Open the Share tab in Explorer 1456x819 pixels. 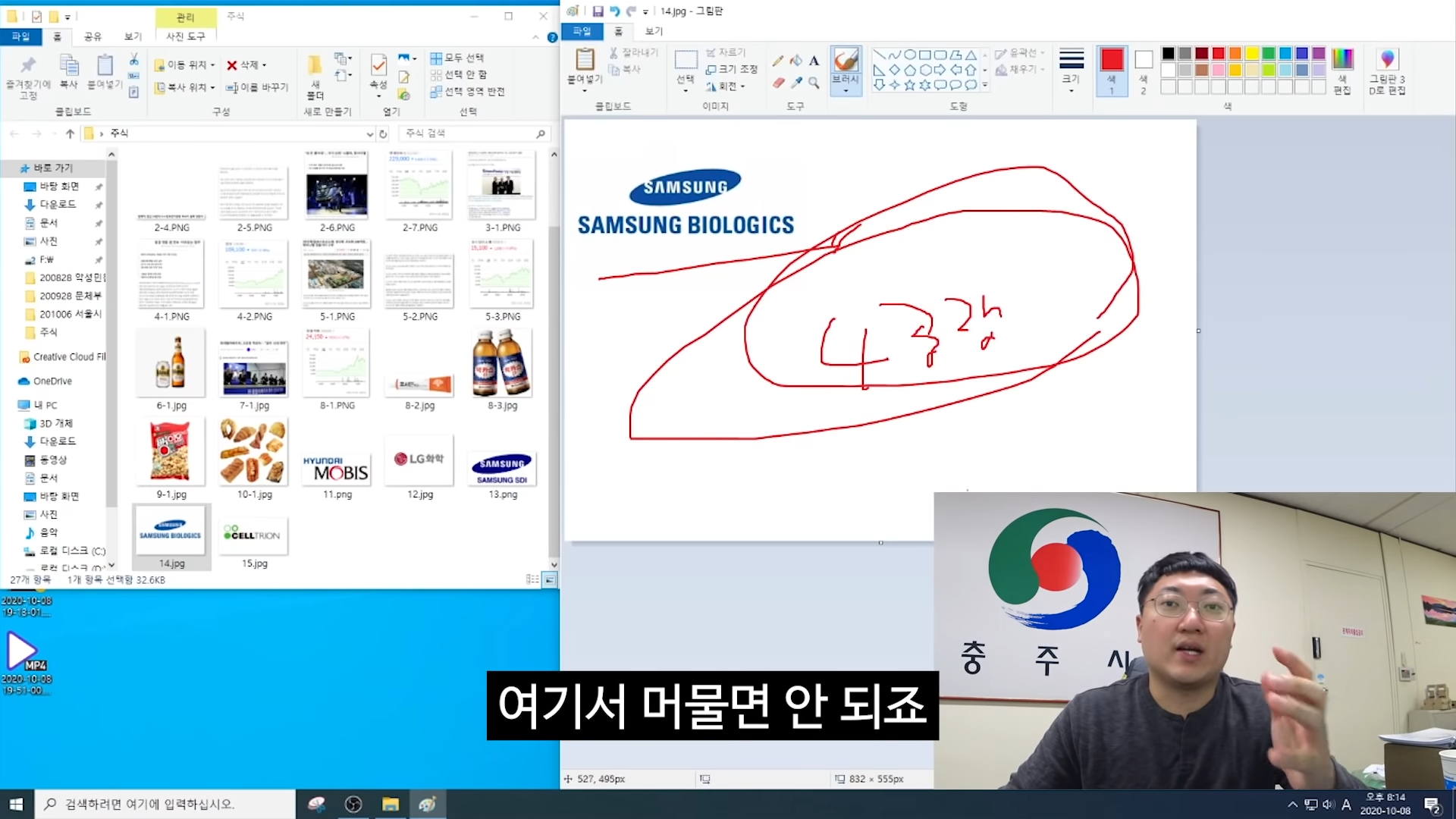coord(93,36)
